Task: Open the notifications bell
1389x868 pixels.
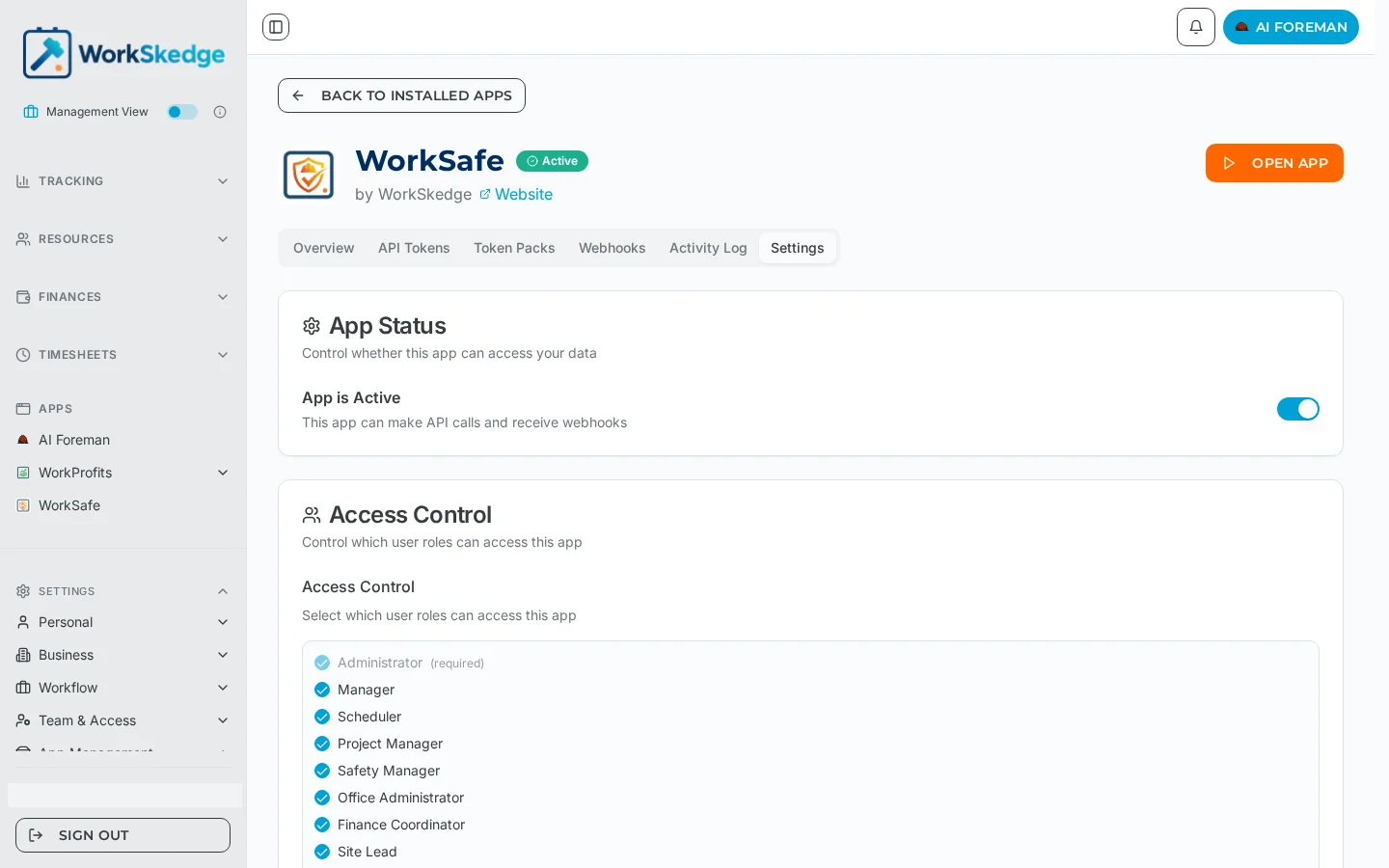Action: pos(1196,27)
